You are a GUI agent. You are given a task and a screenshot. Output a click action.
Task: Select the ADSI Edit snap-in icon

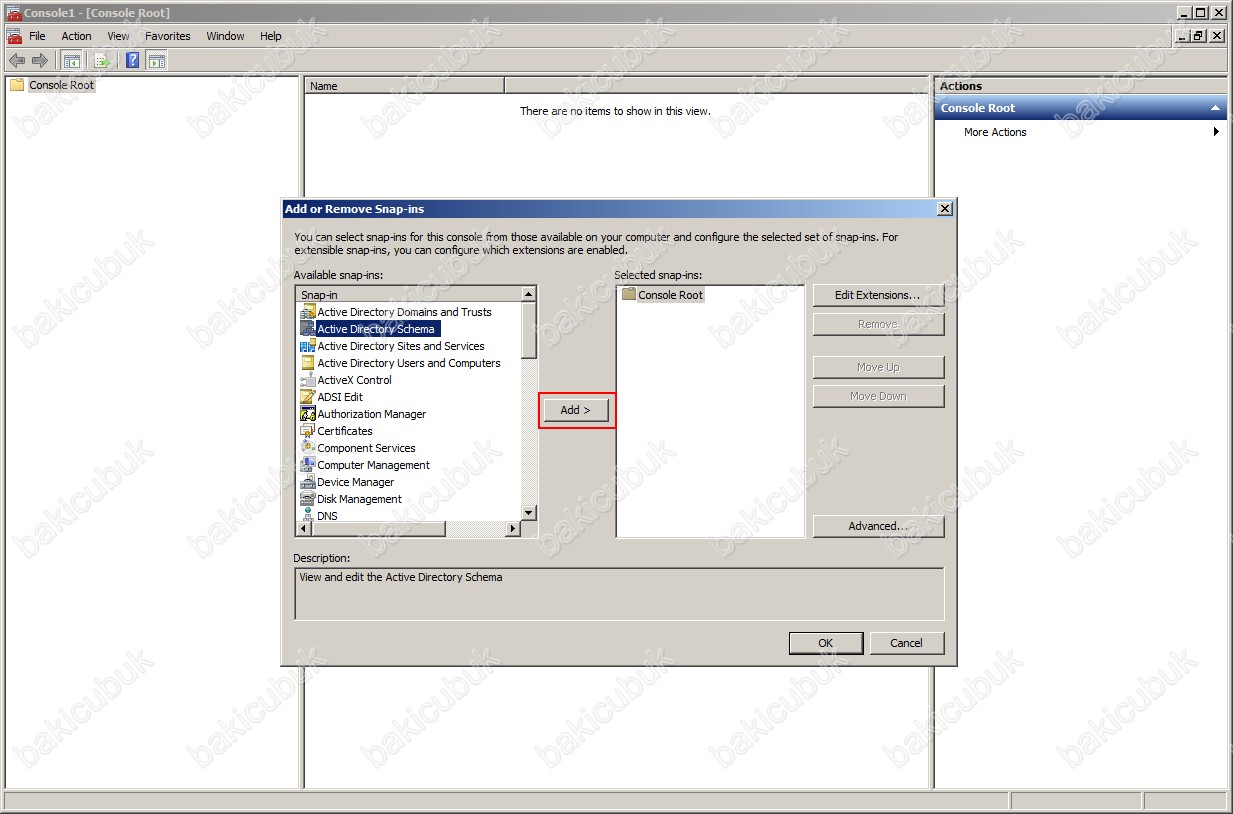click(308, 397)
